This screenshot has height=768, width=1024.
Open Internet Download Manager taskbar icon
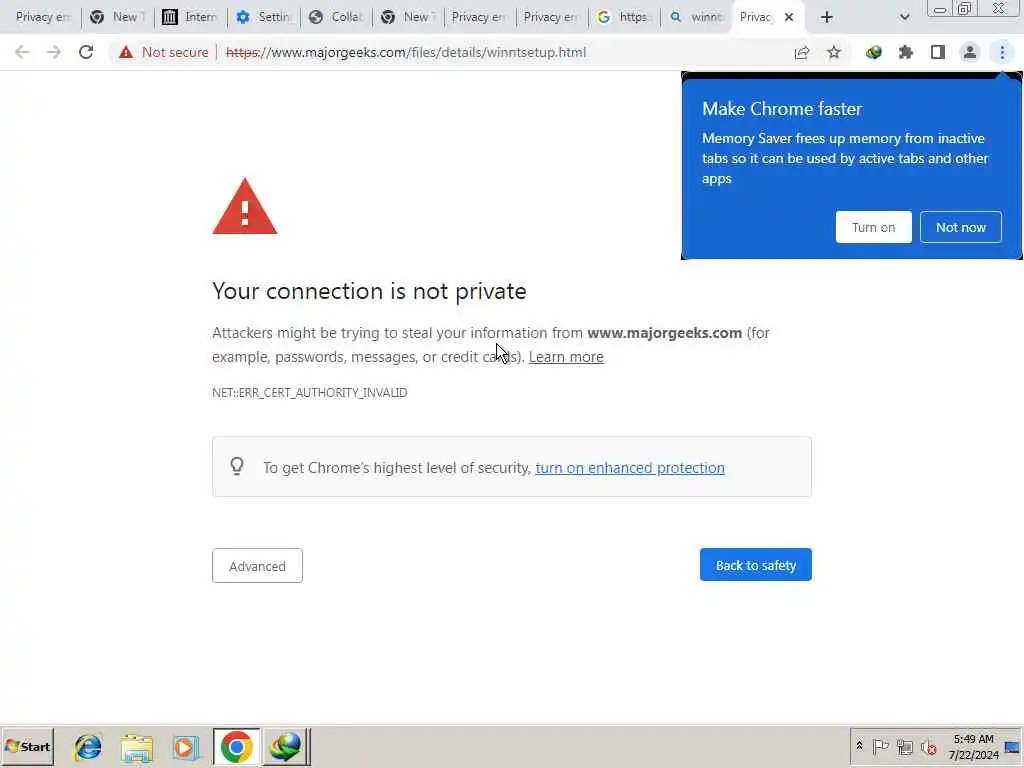286,747
